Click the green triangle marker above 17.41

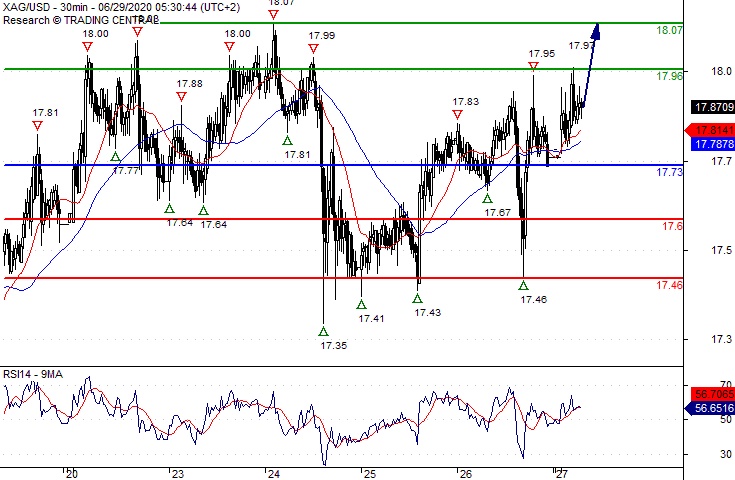point(361,305)
